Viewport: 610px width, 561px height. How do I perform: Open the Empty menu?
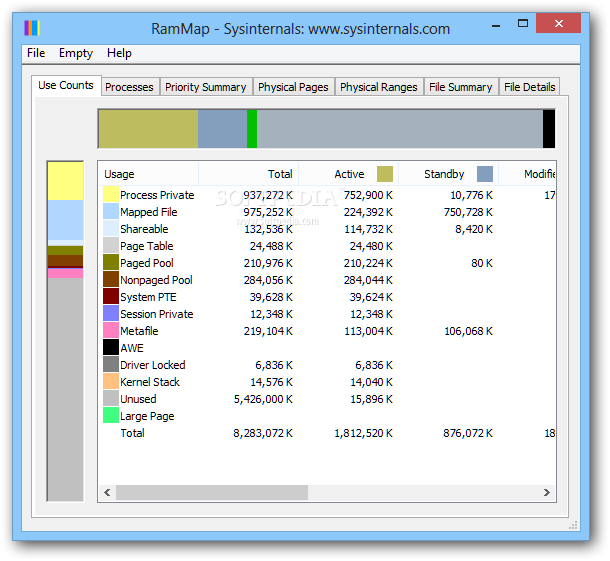point(76,53)
